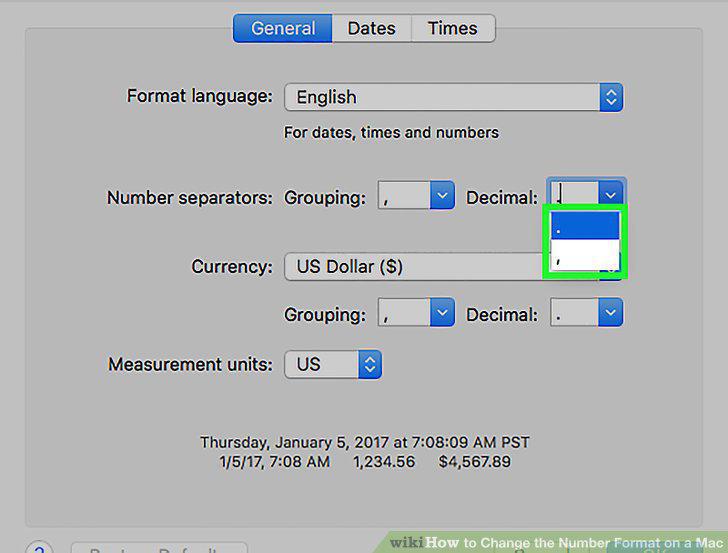Select the period option in Decimal list

point(585,226)
